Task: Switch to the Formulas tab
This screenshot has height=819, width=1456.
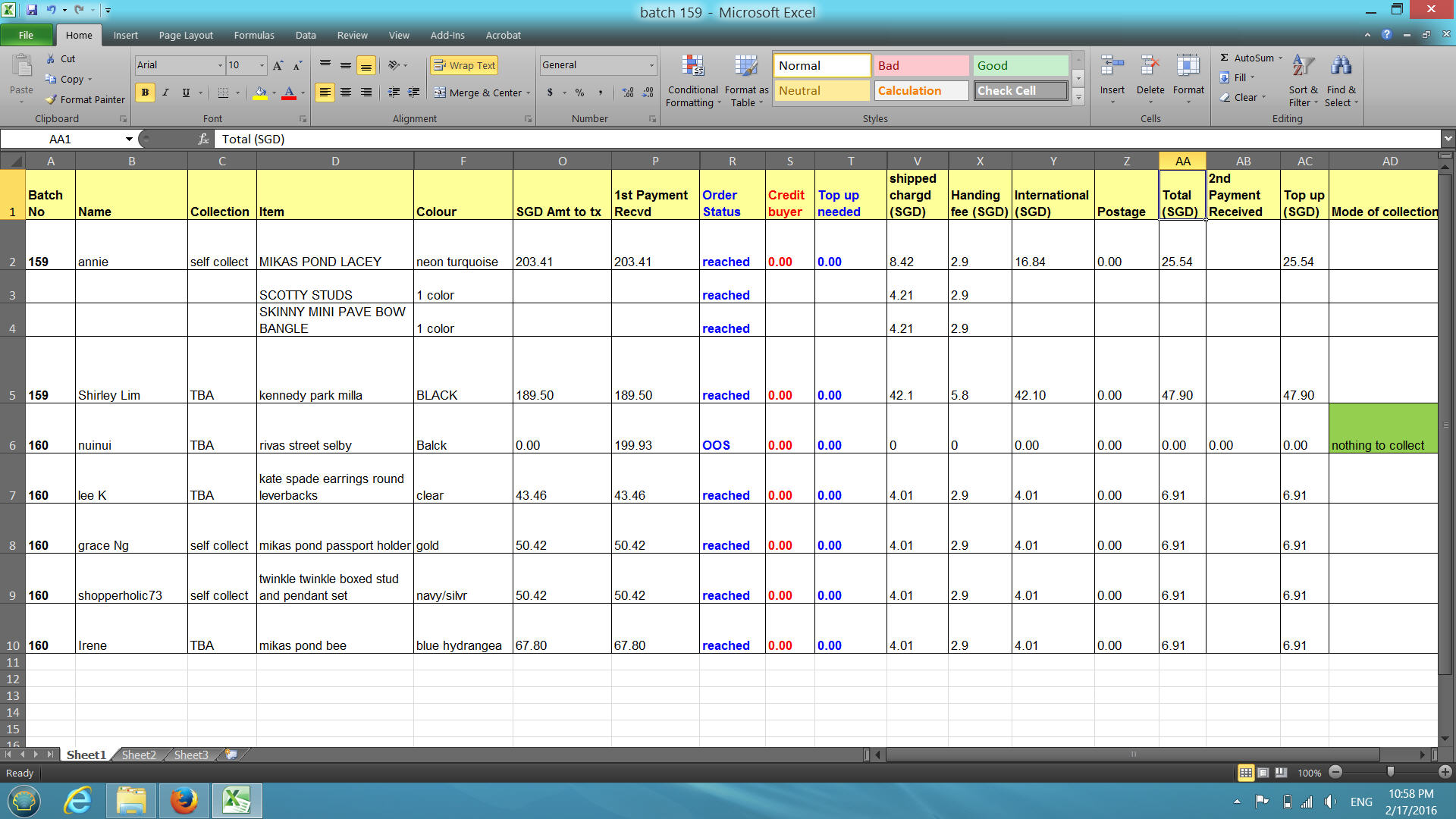Action: (254, 35)
